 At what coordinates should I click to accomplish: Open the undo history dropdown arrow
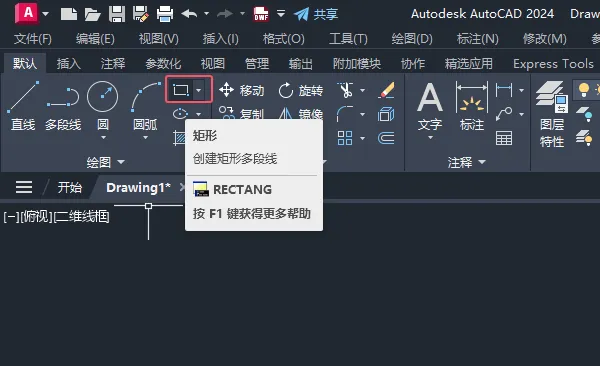(x=207, y=14)
